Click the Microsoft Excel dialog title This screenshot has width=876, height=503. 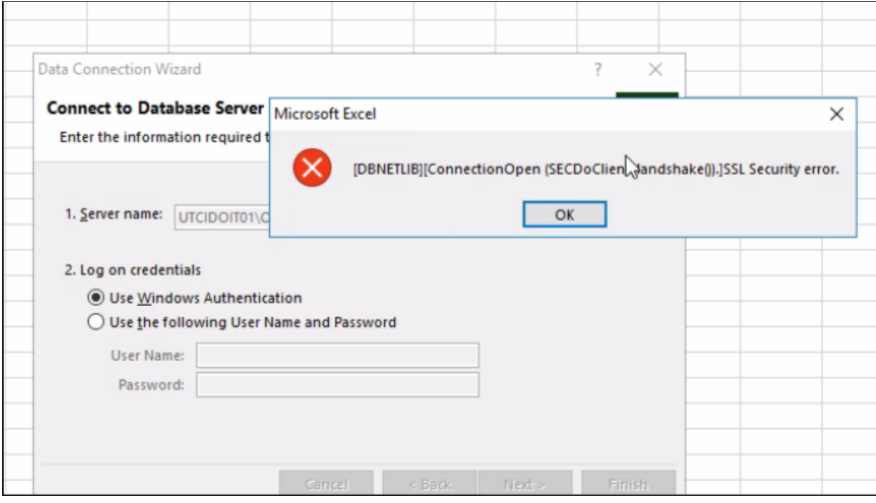[x=325, y=114]
